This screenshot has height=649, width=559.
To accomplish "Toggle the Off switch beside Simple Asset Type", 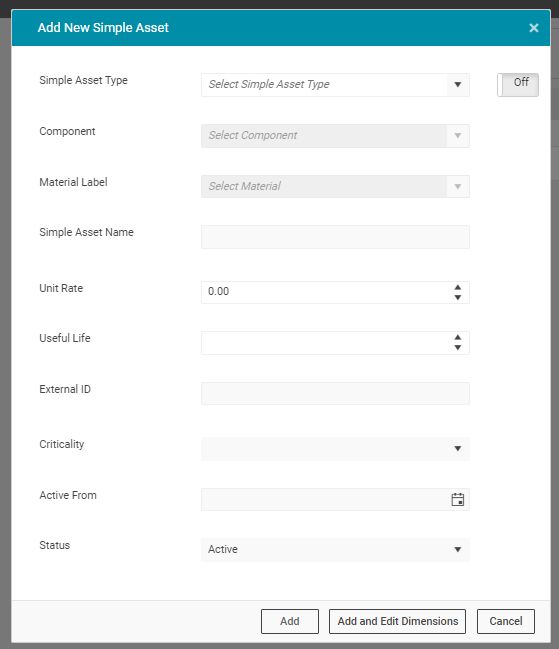I will [x=518, y=85].
